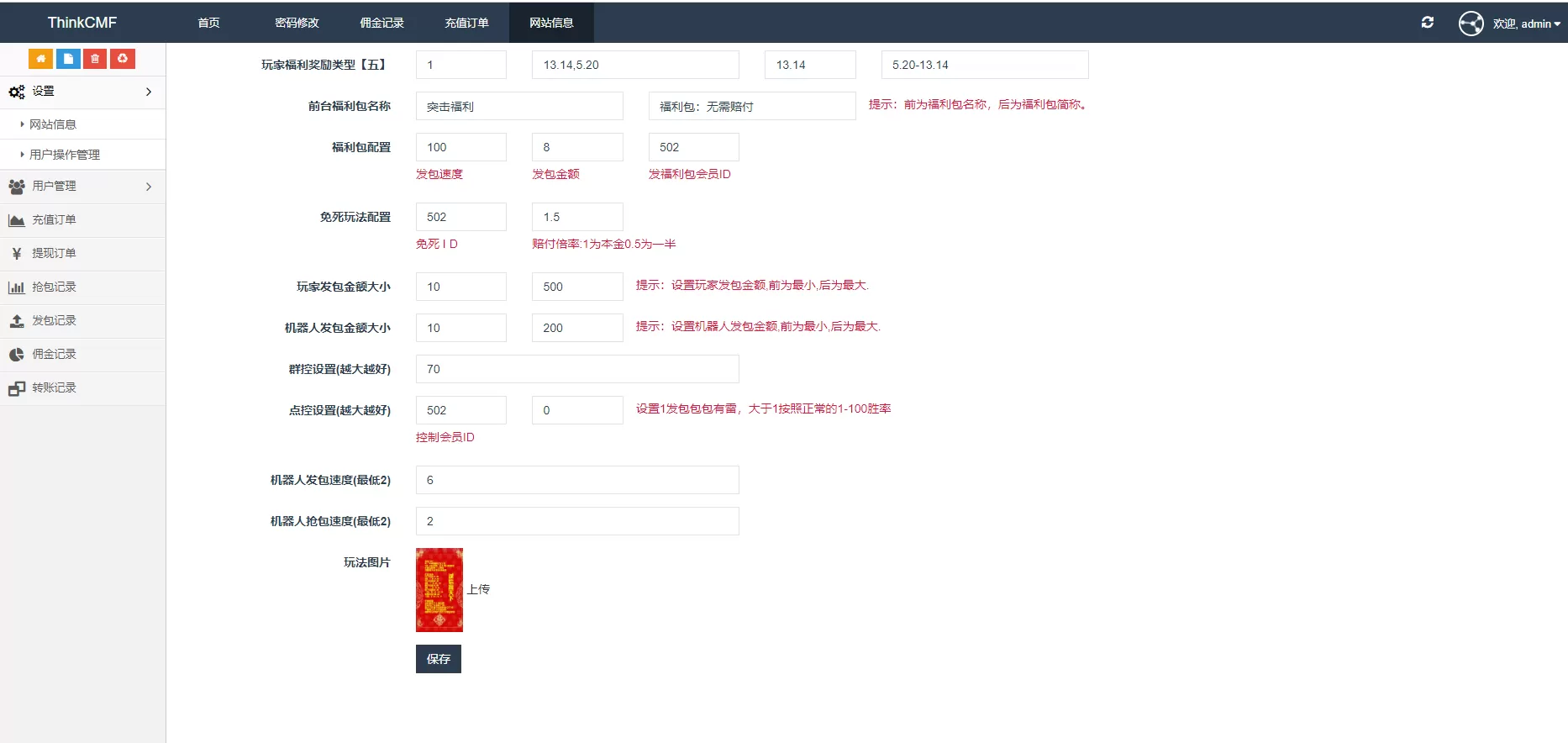
Task: Click the 保存 button
Action: 438,659
